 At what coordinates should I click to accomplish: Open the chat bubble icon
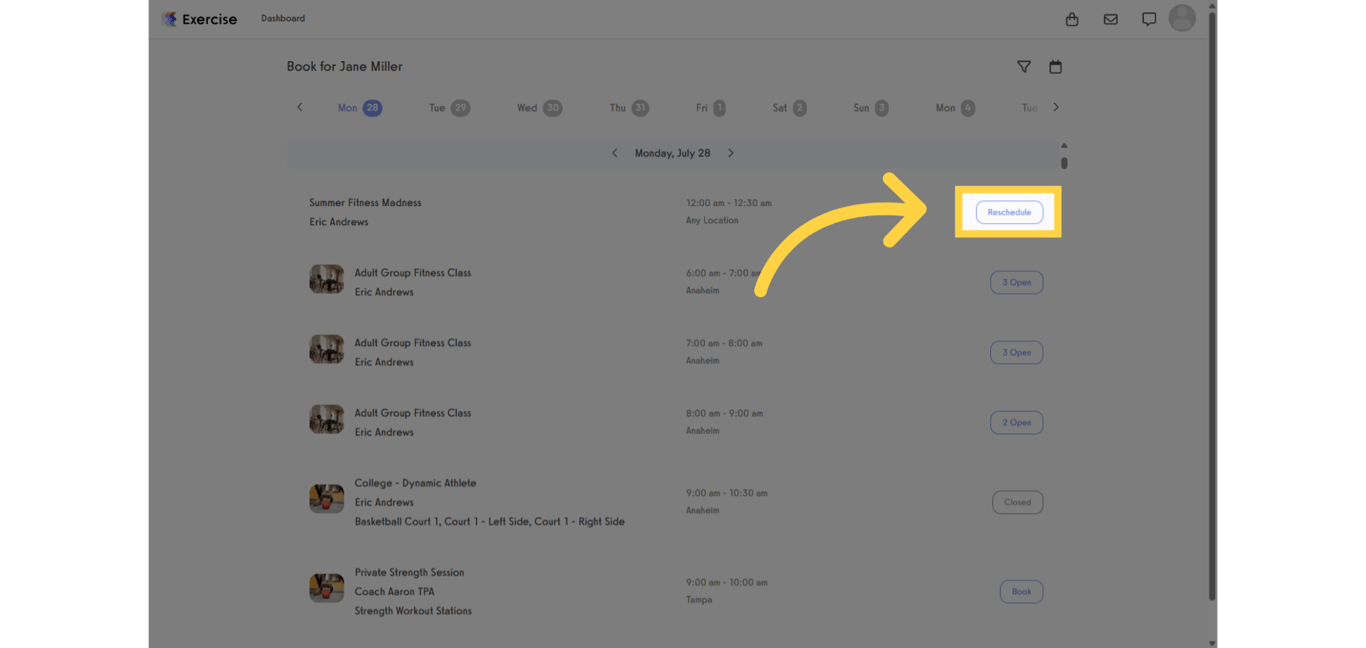coord(1148,18)
